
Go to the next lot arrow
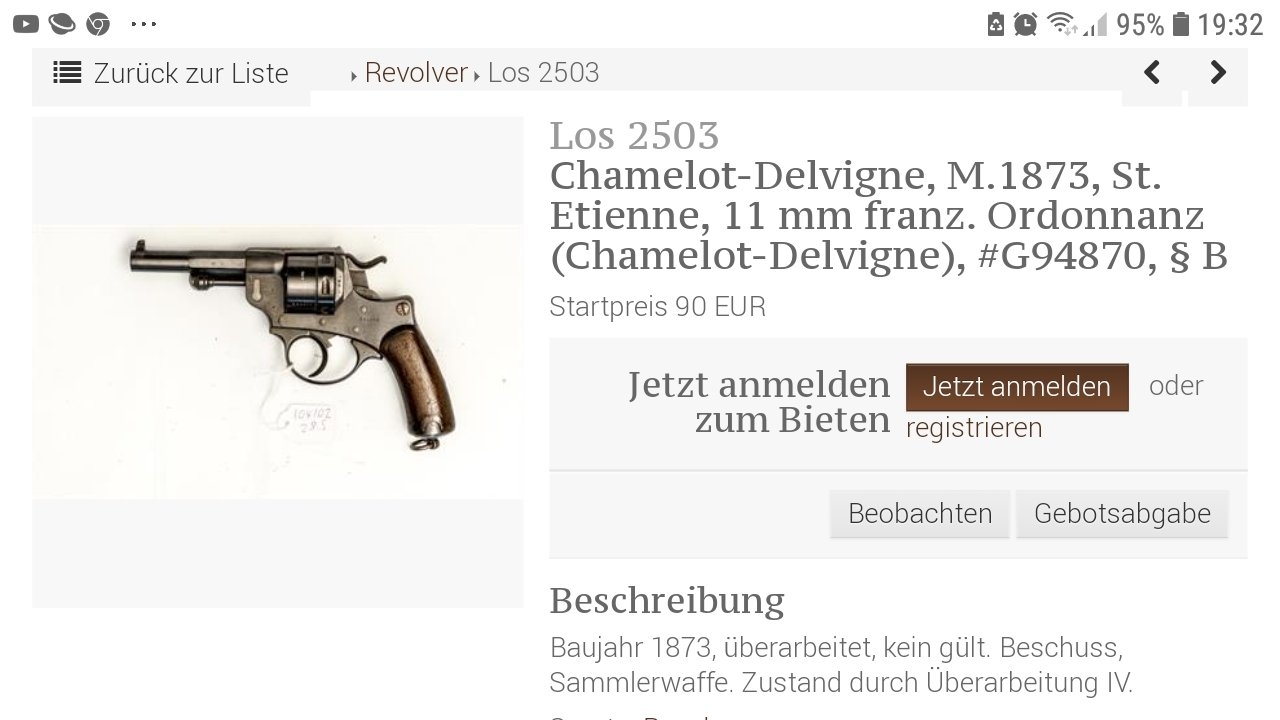tap(1217, 72)
